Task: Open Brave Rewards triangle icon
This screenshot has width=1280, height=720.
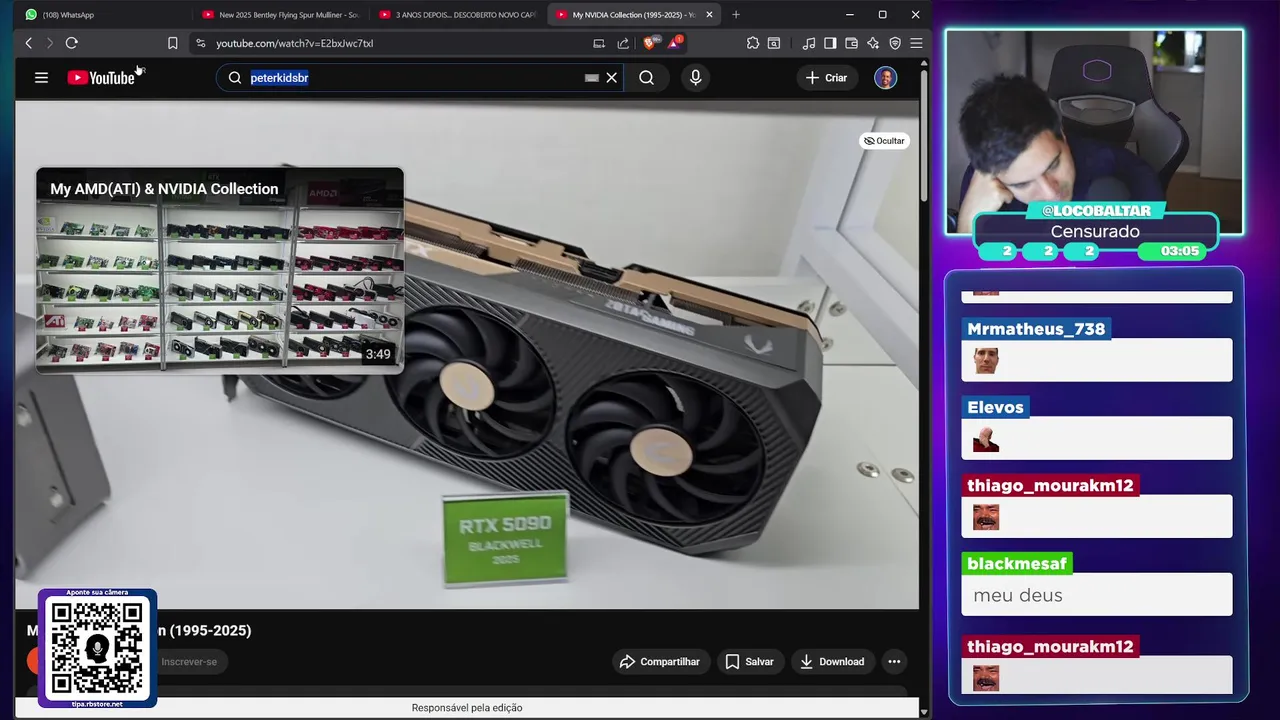Action: (675, 43)
